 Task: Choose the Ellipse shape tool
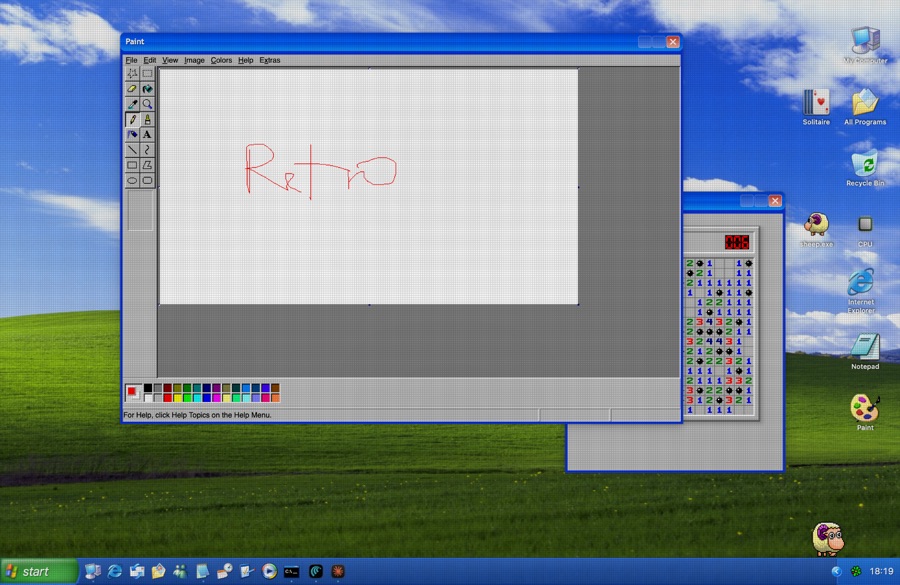(132, 180)
